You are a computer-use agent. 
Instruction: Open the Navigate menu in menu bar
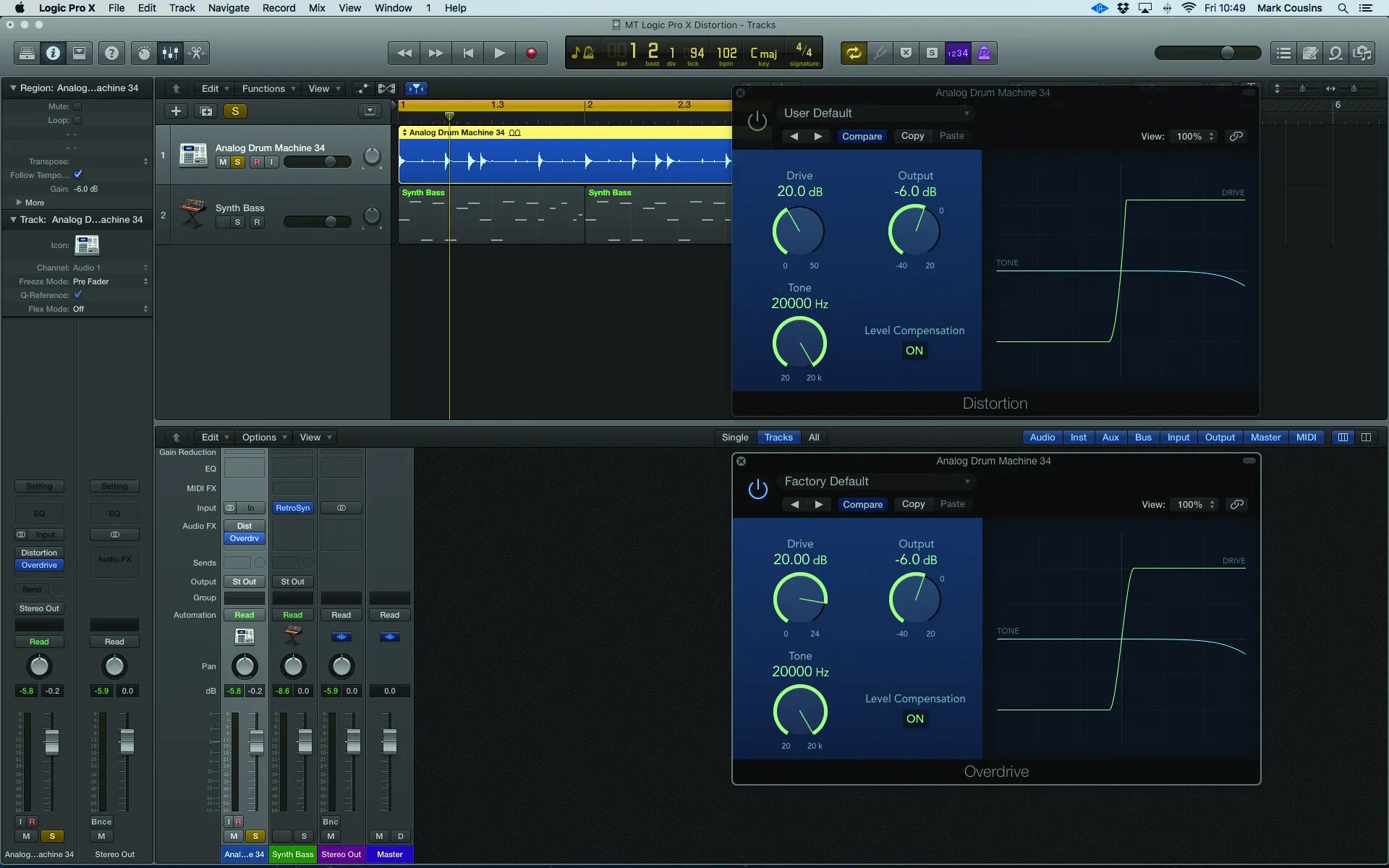click(x=228, y=8)
